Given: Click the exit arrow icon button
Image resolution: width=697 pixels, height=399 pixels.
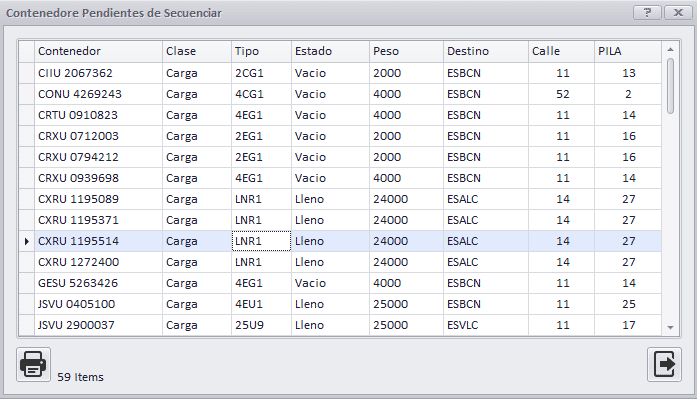Looking at the screenshot, I should 664,364.
